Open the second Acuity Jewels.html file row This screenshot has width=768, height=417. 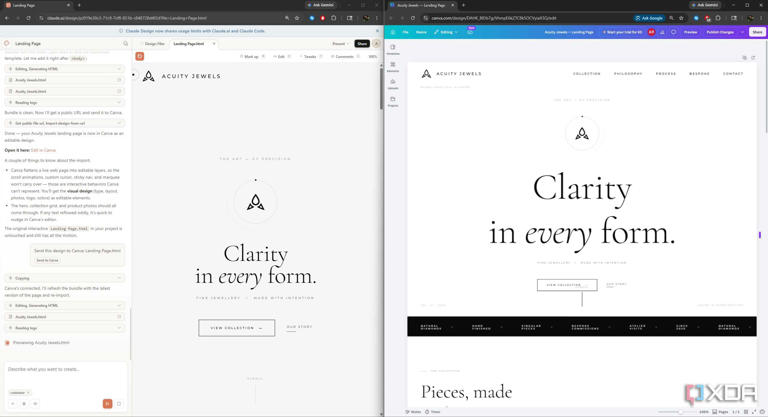pyautogui.click(x=65, y=91)
